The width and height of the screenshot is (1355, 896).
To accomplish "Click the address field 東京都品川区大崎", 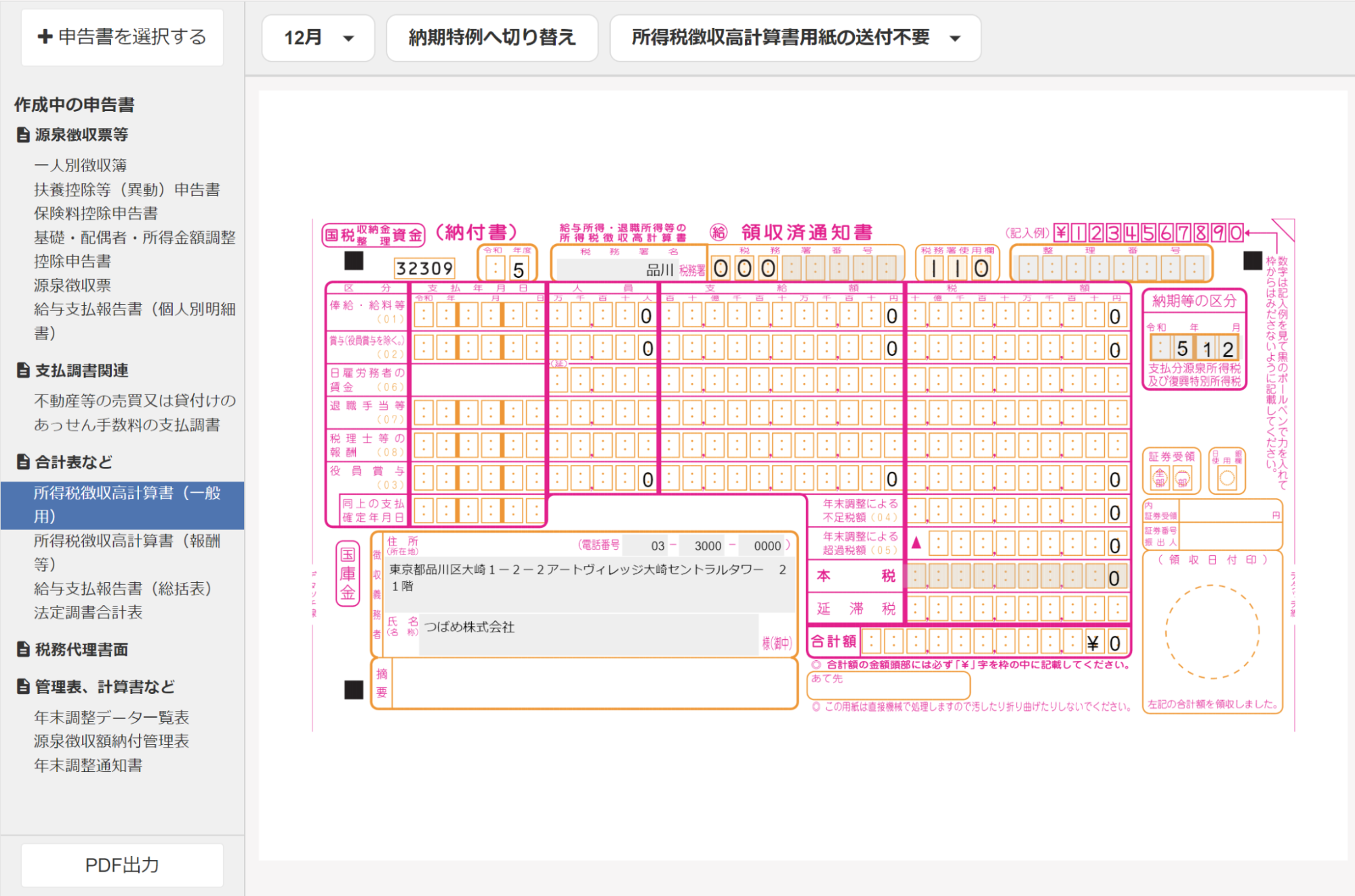I will [x=589, y=584].
